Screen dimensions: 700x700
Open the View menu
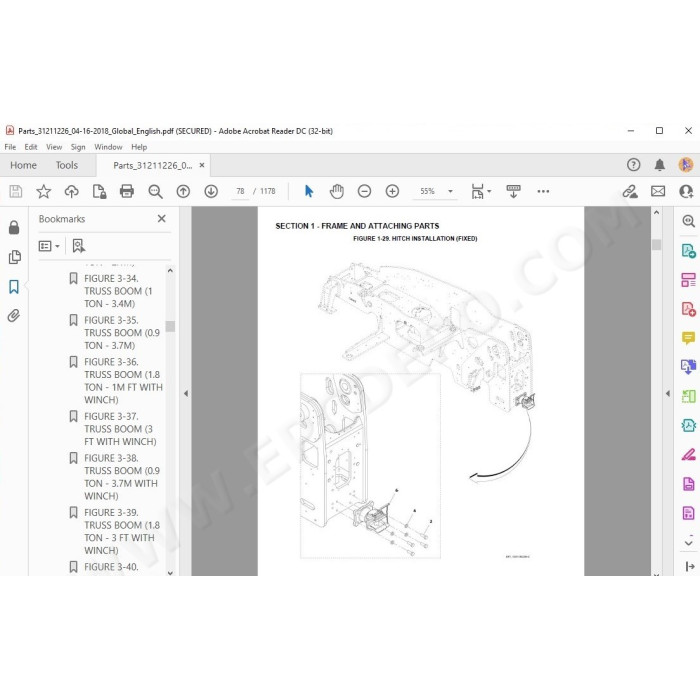54,147
